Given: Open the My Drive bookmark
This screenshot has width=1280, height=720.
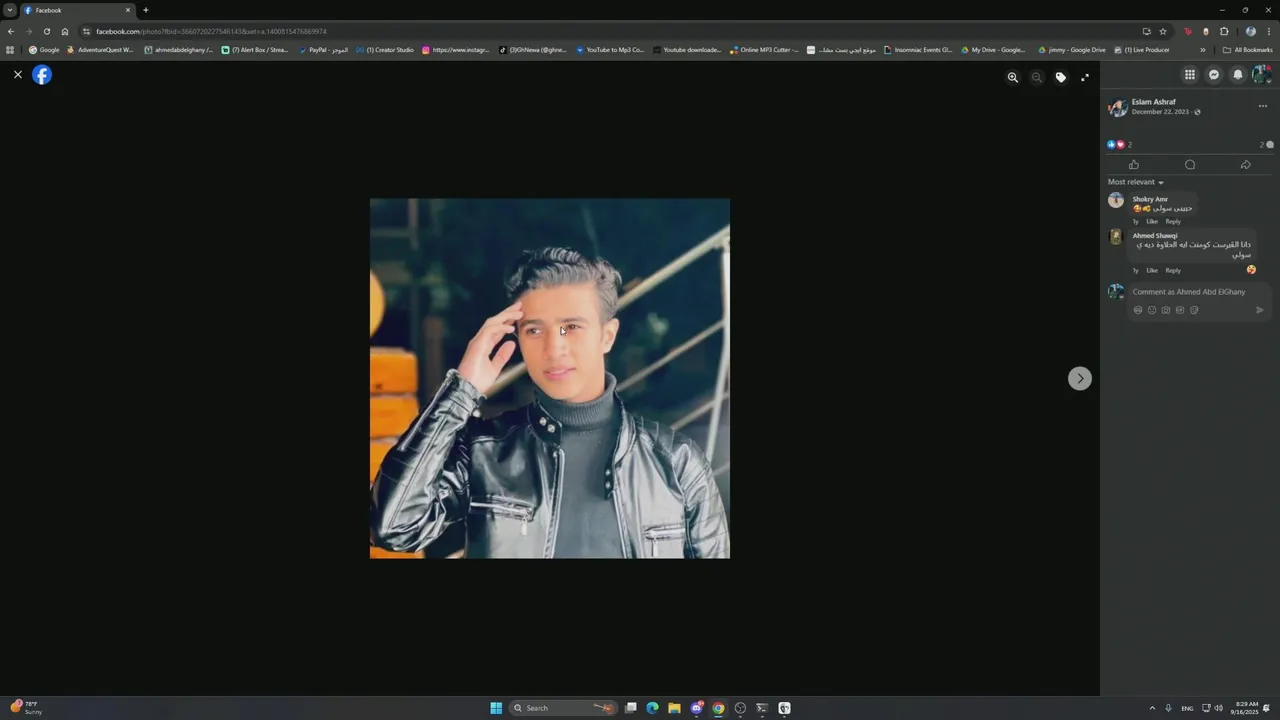Looking at the screenshot, I should point(993,50).
